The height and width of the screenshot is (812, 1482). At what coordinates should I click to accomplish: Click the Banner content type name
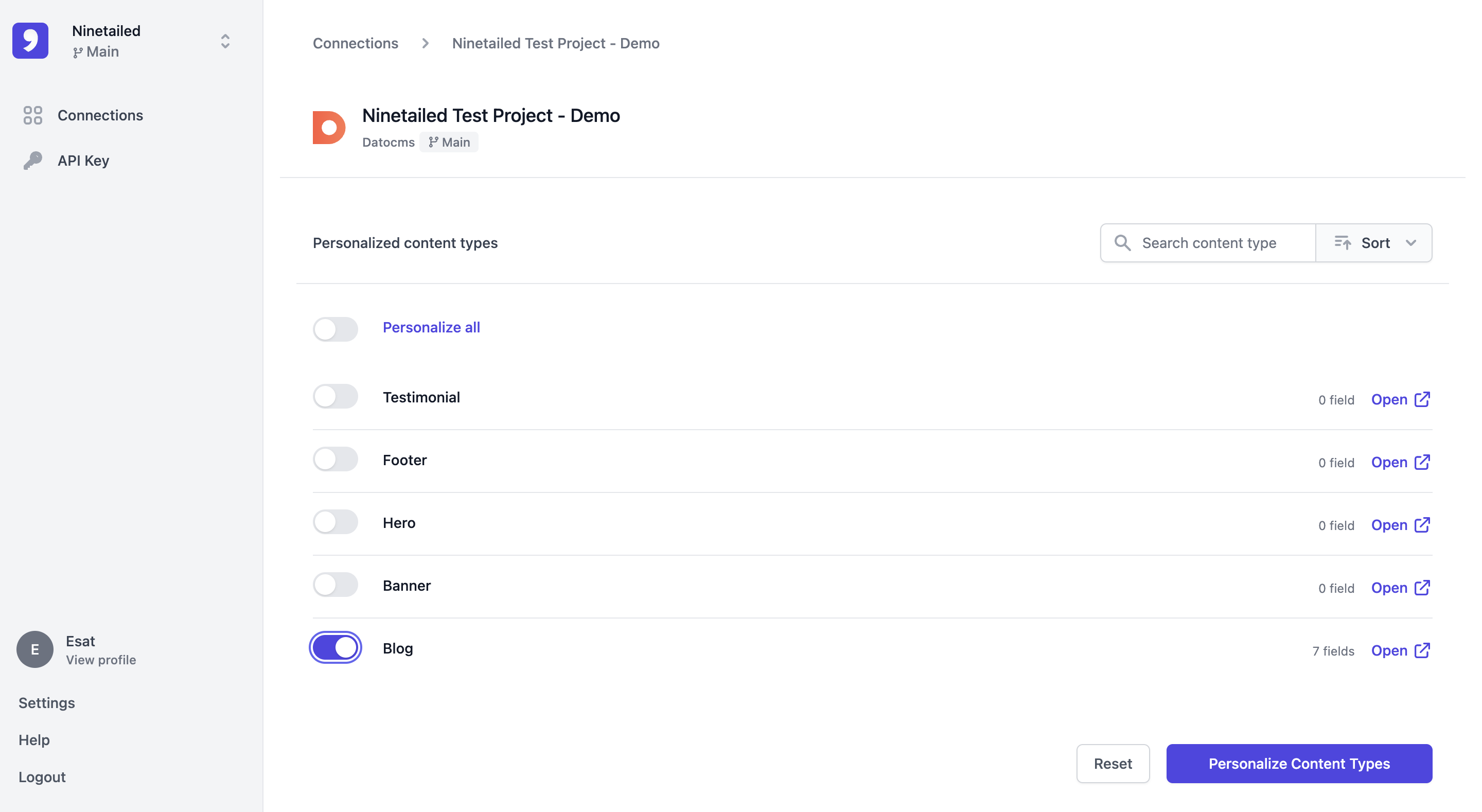407,586
